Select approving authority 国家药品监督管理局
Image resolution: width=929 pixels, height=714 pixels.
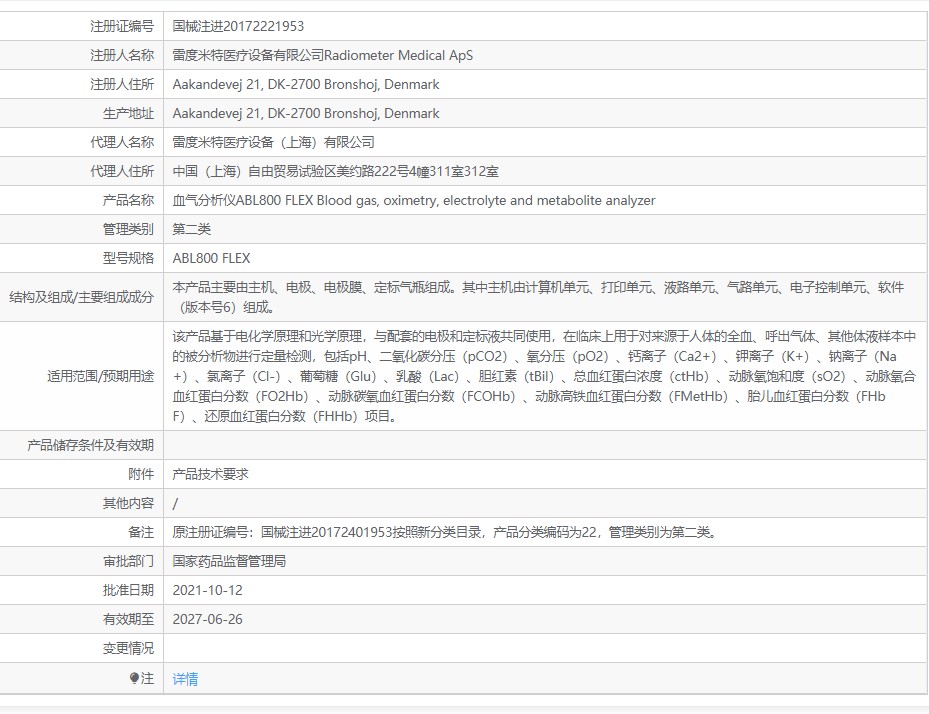[x=229, y=561]
